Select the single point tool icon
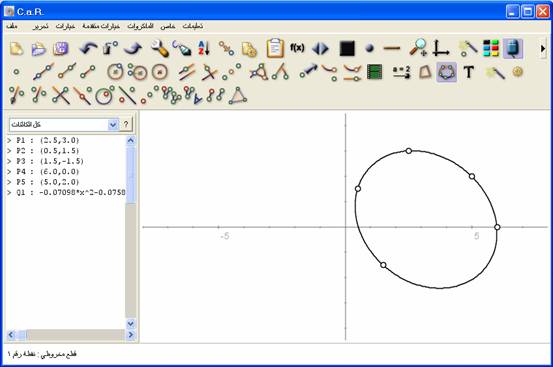The width and height of the screenshot is (553, 367). [x=16, y=72]
